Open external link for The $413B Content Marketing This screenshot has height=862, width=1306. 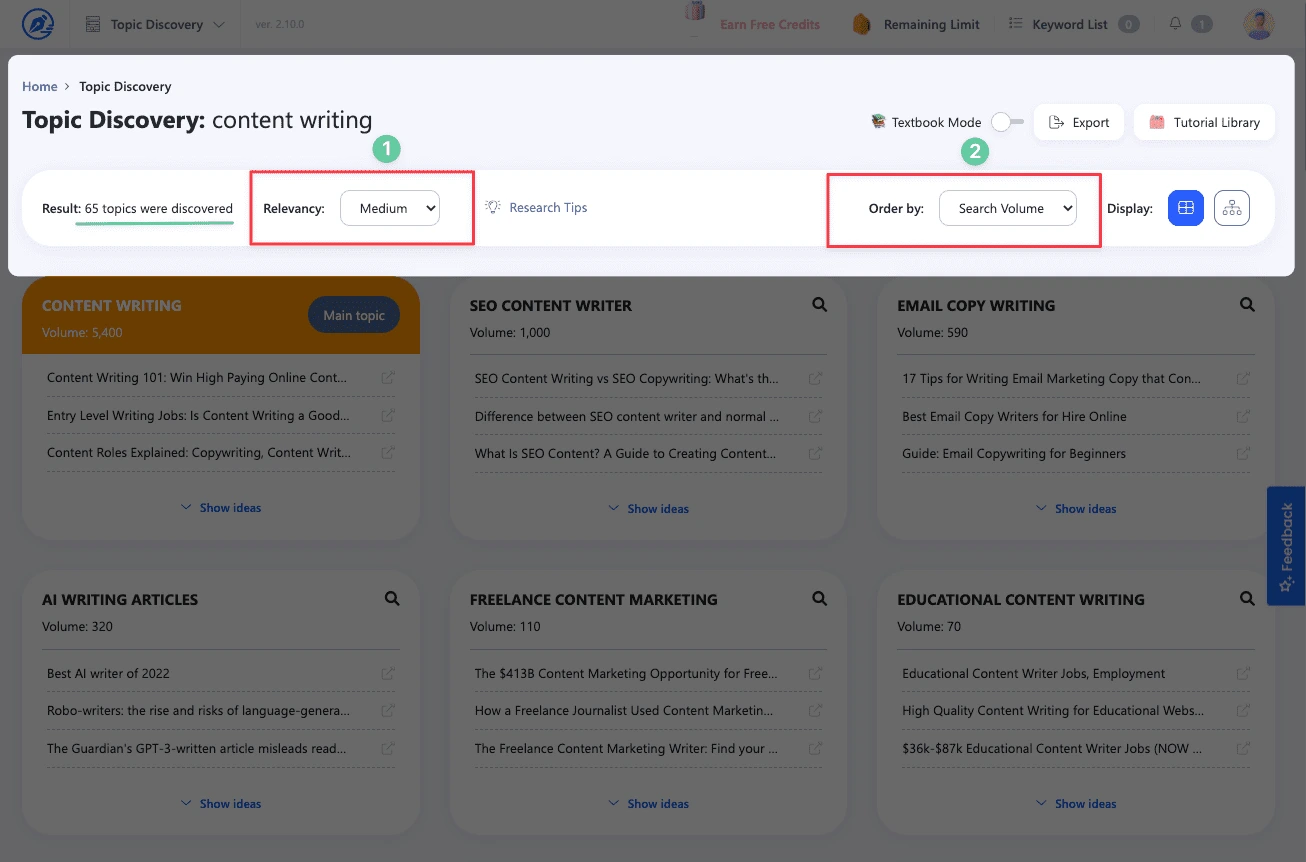point(816,673)
